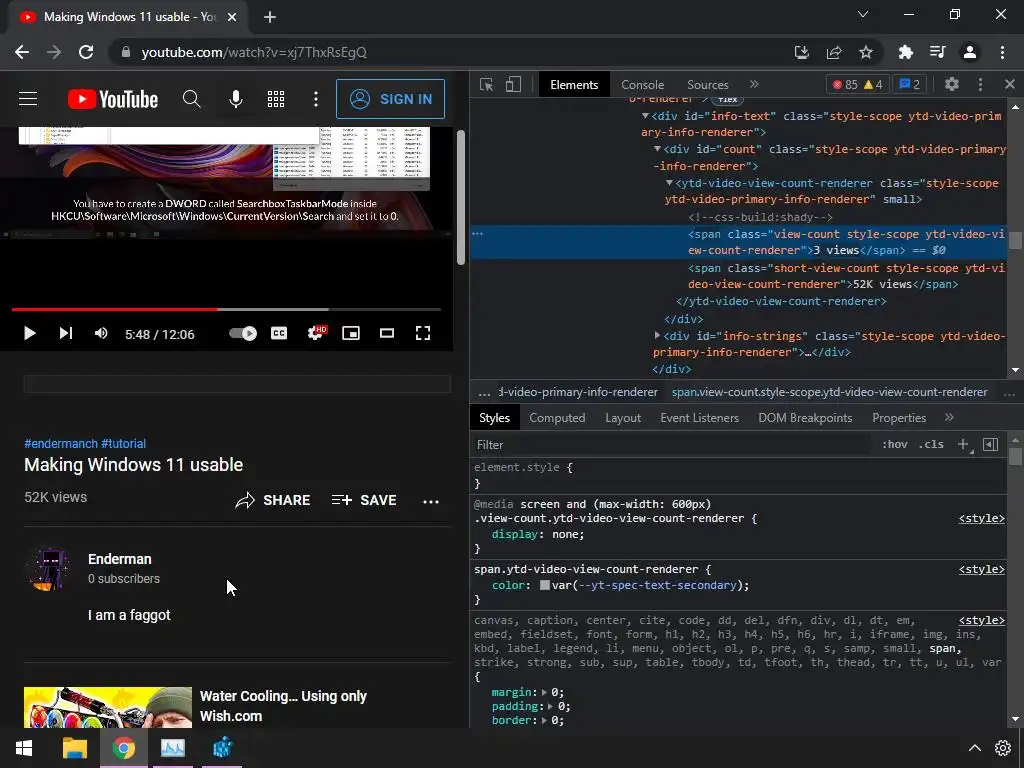Open YouTube search magnifier
Screen dimensions: 1024x768
[x=191, y=99]
